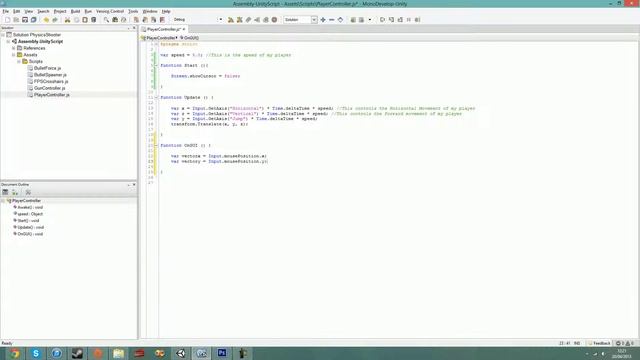Viewport: 640px width, 360px height.
Task: Click the minus Zoom Out toolbar icon
Action: (x=331, y=20)
